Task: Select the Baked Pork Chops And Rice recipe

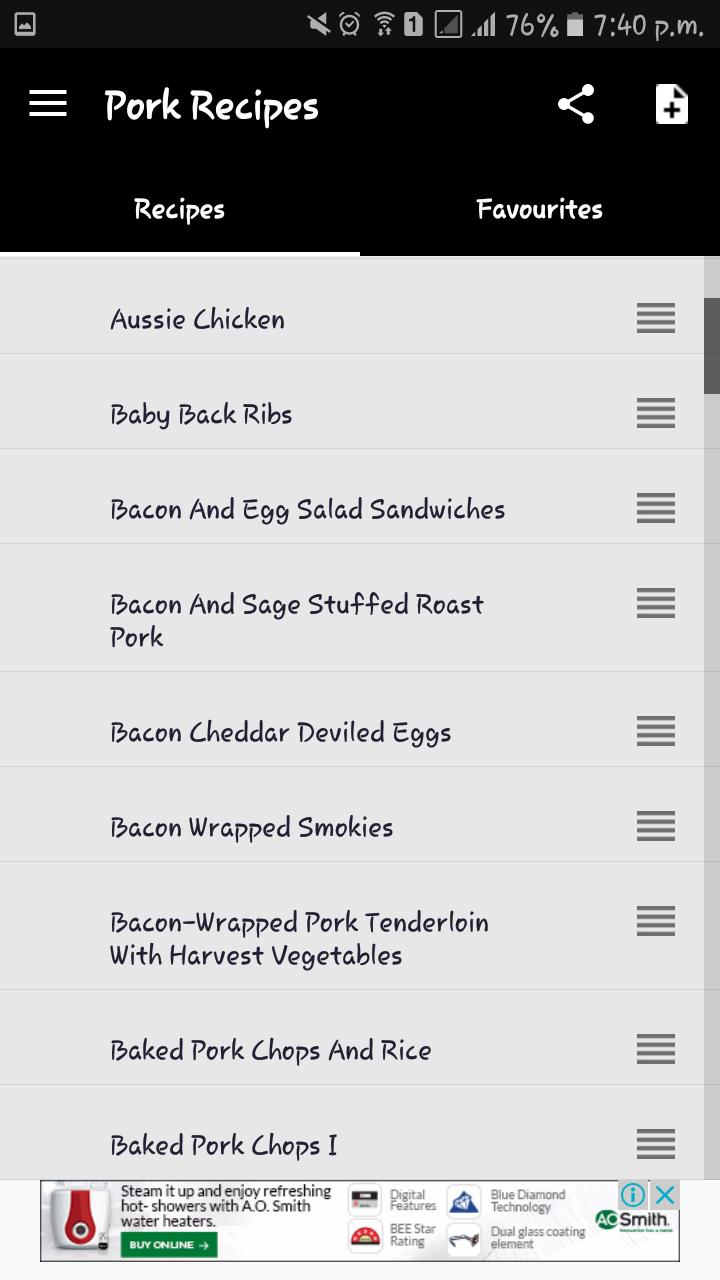Action: [270, 1049]
